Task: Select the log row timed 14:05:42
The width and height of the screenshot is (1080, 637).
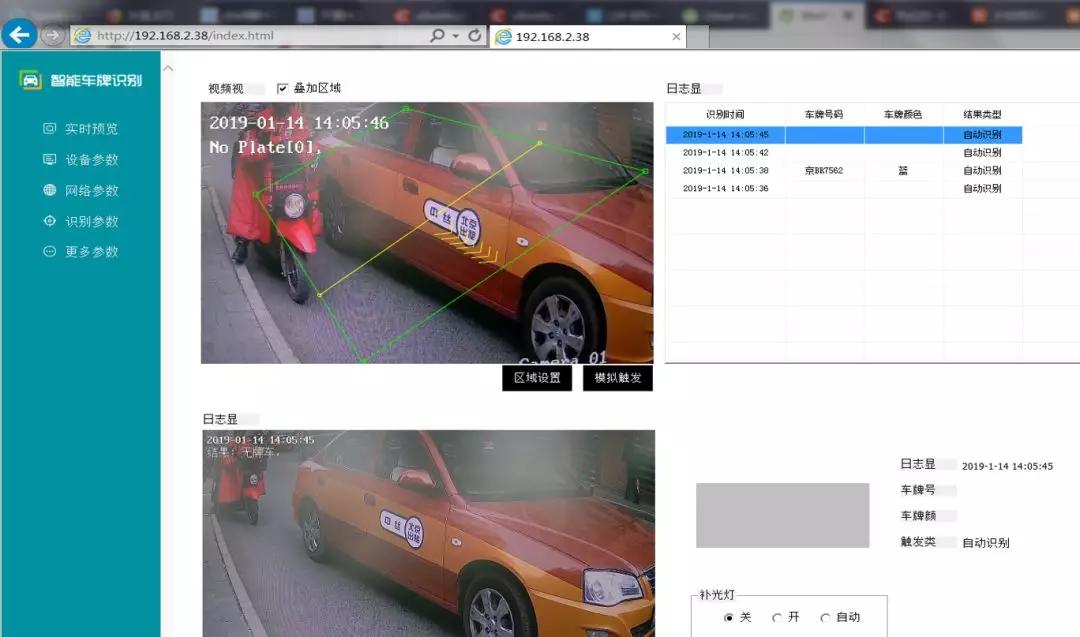Action: 844,153
